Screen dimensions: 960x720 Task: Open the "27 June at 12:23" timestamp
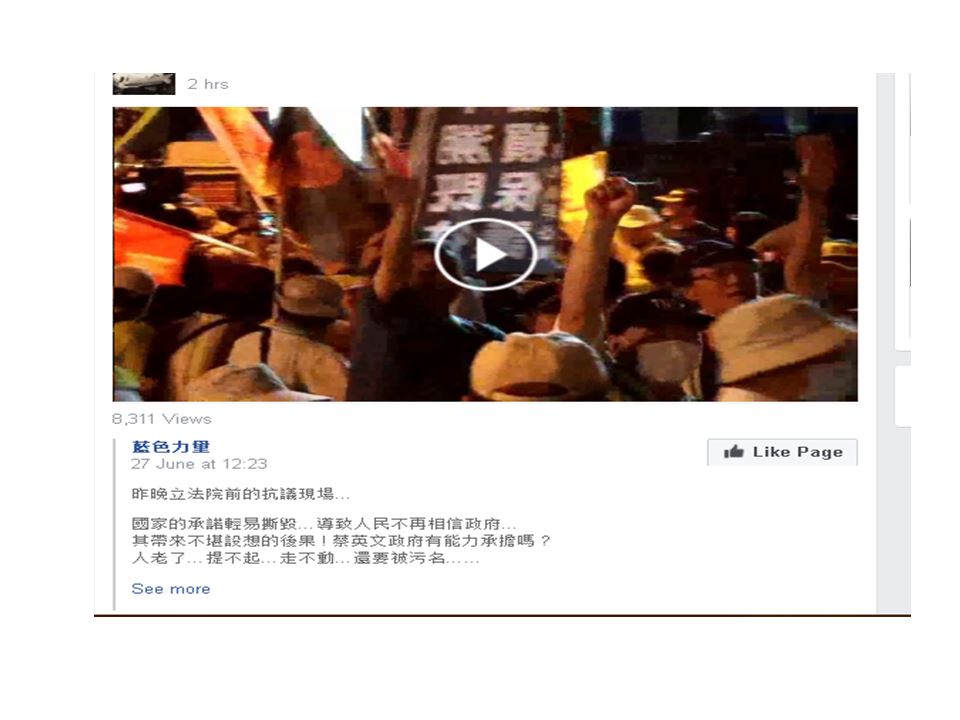point(199,464)
